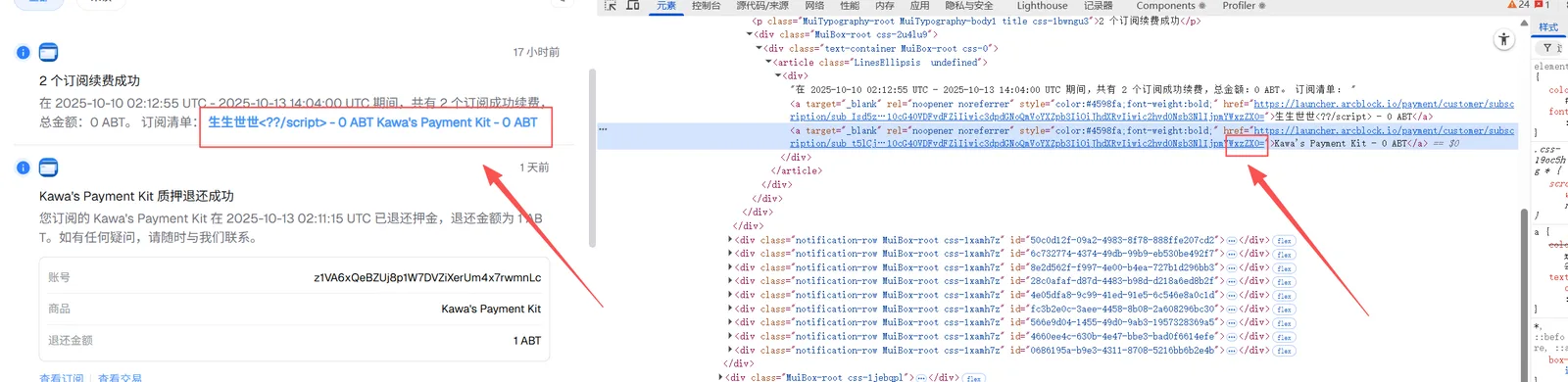Screen dimensions: 1568x382
Task: Expand notification-row with id 6c732774
Action: pos(731,254)
